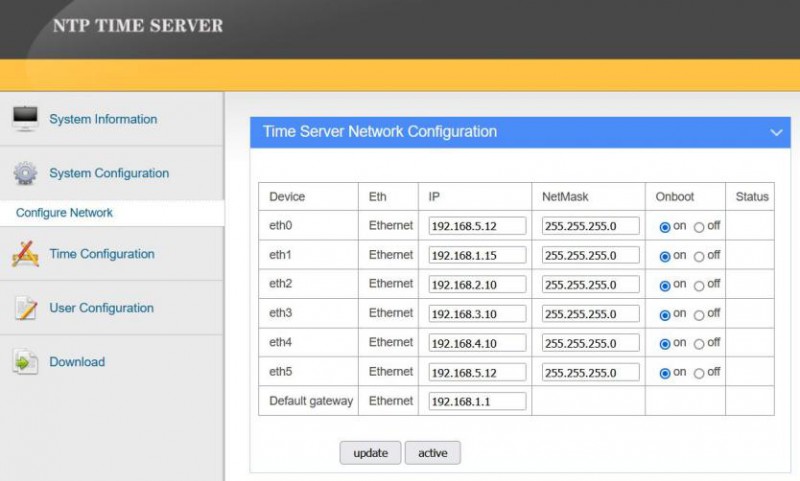
Task: Focus the eth2 NetMask field
Action: click(x=590, y=285)
